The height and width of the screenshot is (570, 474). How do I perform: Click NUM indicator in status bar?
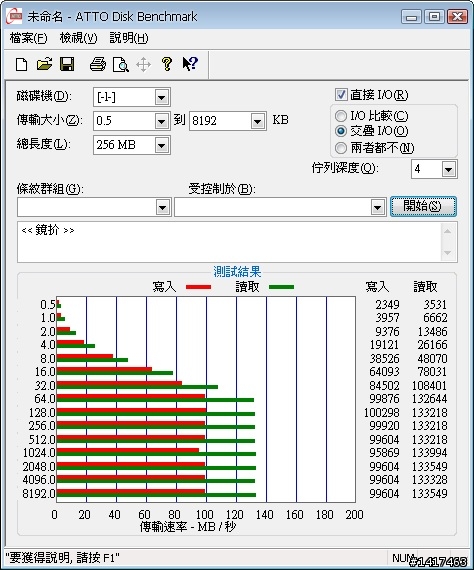click(x=403, y=558)
